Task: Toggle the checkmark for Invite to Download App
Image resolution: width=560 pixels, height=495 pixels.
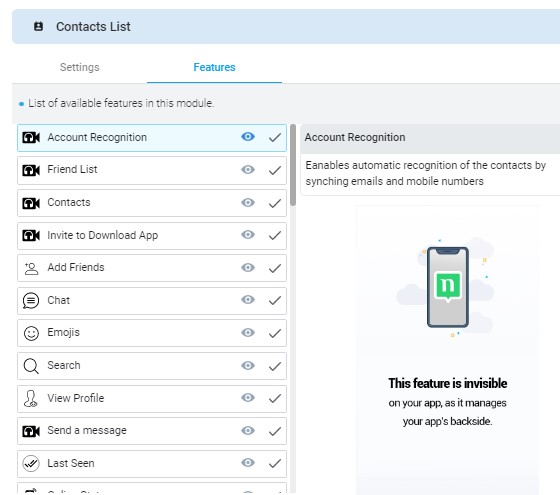Action: click(x=275, y=235)
